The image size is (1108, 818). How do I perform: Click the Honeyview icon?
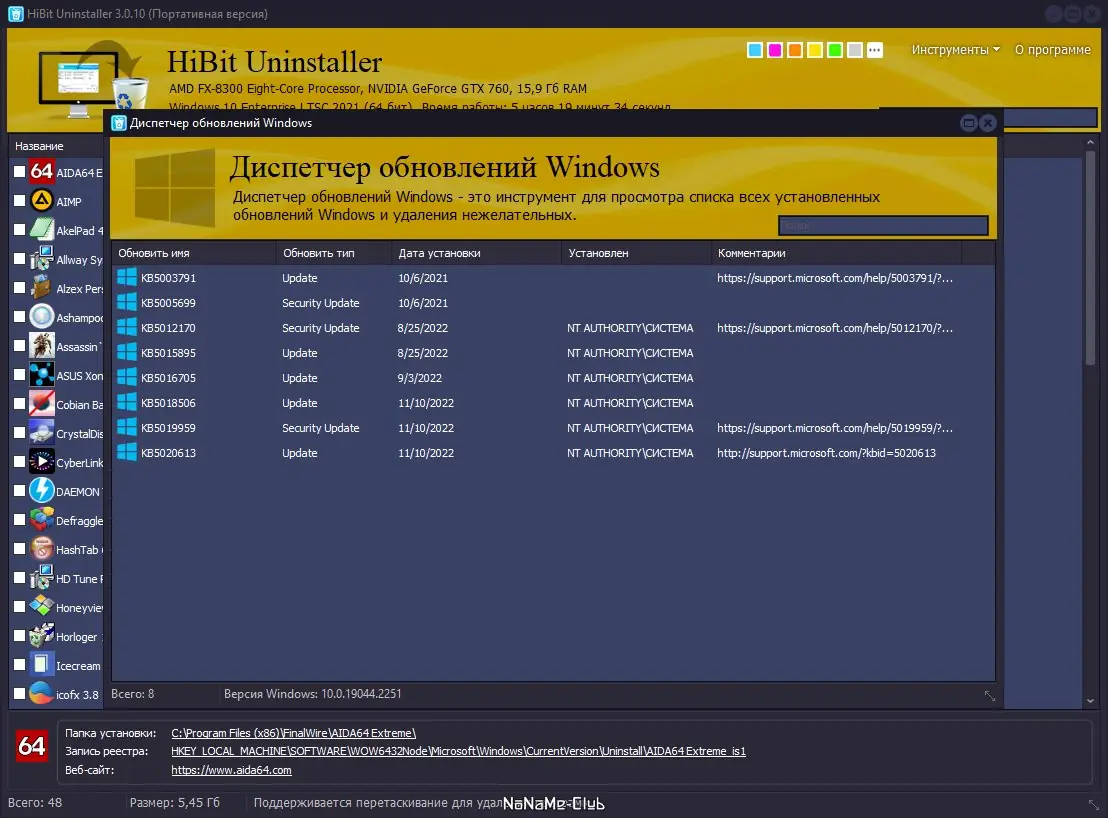coord(42,606)
